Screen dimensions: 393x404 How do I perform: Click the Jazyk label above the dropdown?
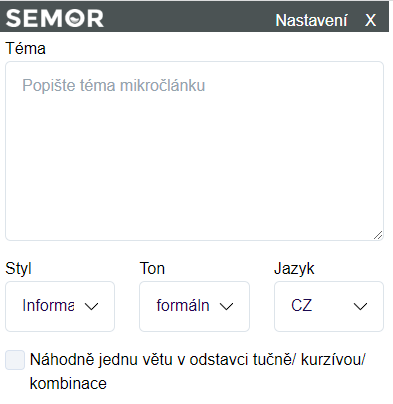pos(294,269)
